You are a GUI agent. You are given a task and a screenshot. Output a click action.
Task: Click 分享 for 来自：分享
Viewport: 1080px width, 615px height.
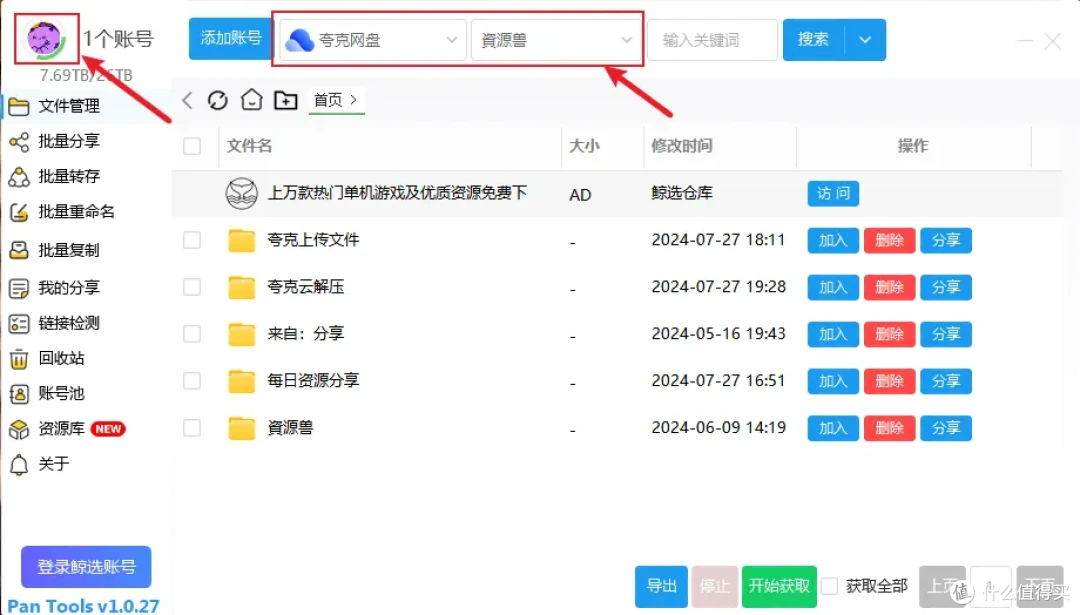[946, 334]
